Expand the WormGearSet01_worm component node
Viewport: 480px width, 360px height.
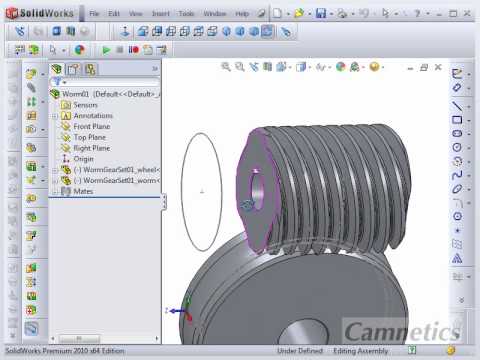[x=55, y=181]
